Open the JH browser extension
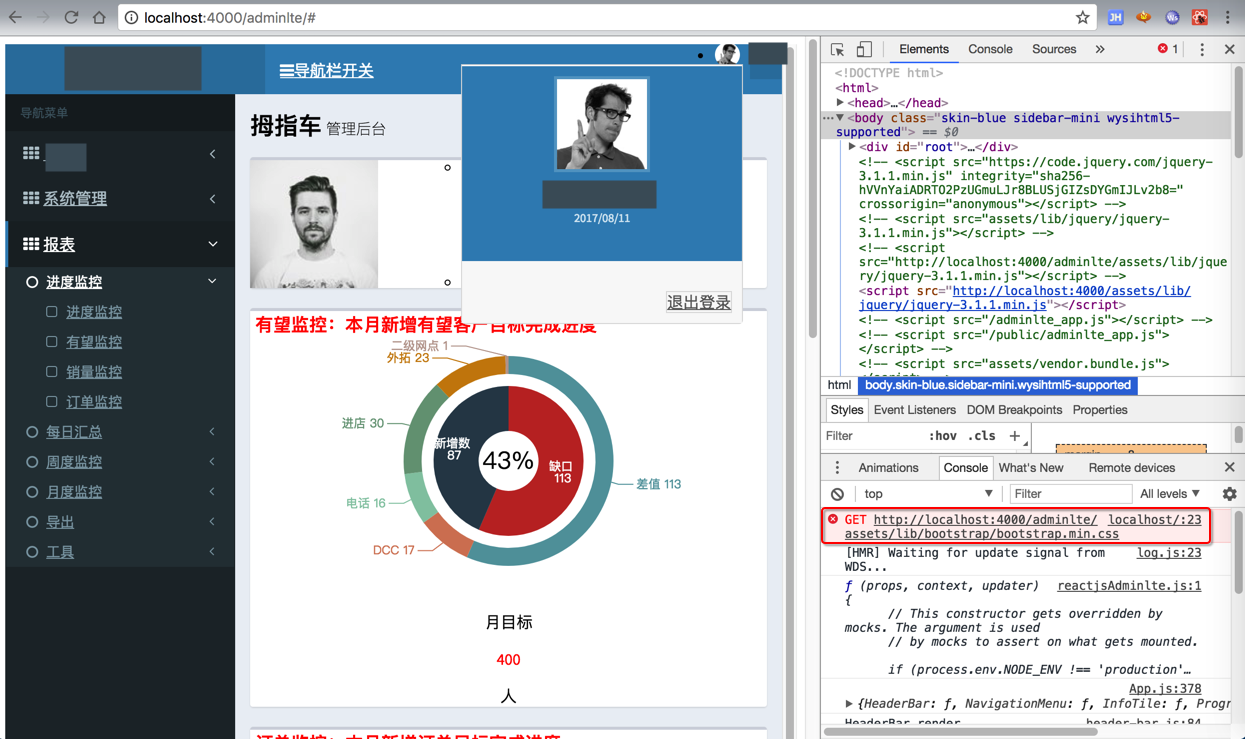Image resolution: width=1245 pixels, height=740 pixels. pos(1115,17)
